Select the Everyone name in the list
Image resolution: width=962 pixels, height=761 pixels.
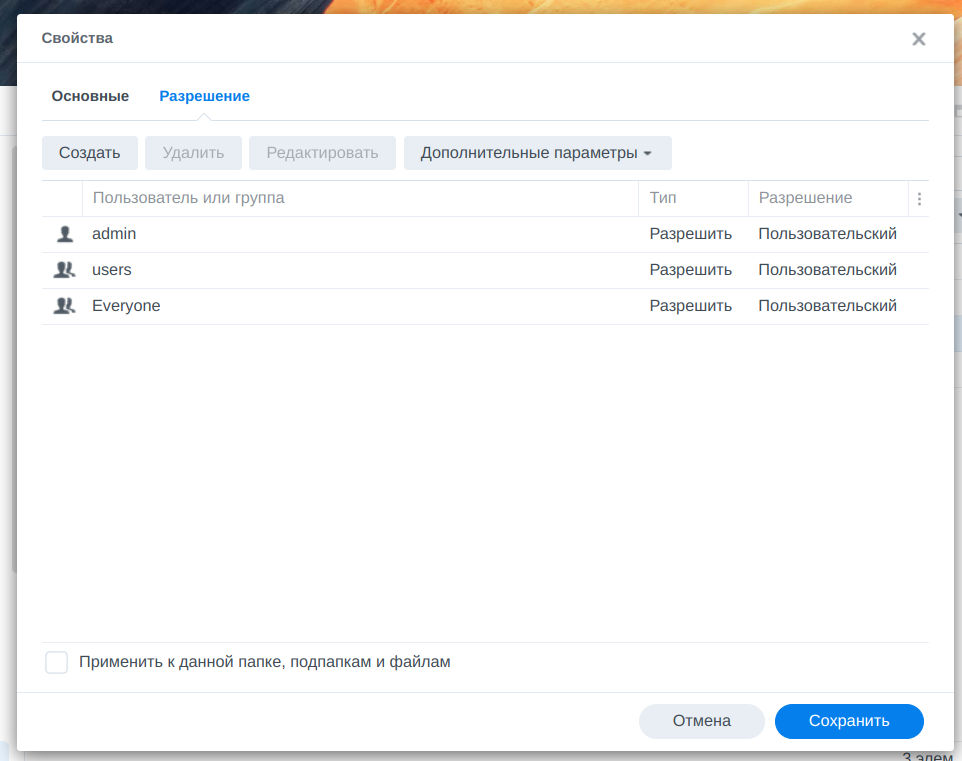[x=126, y=306]
